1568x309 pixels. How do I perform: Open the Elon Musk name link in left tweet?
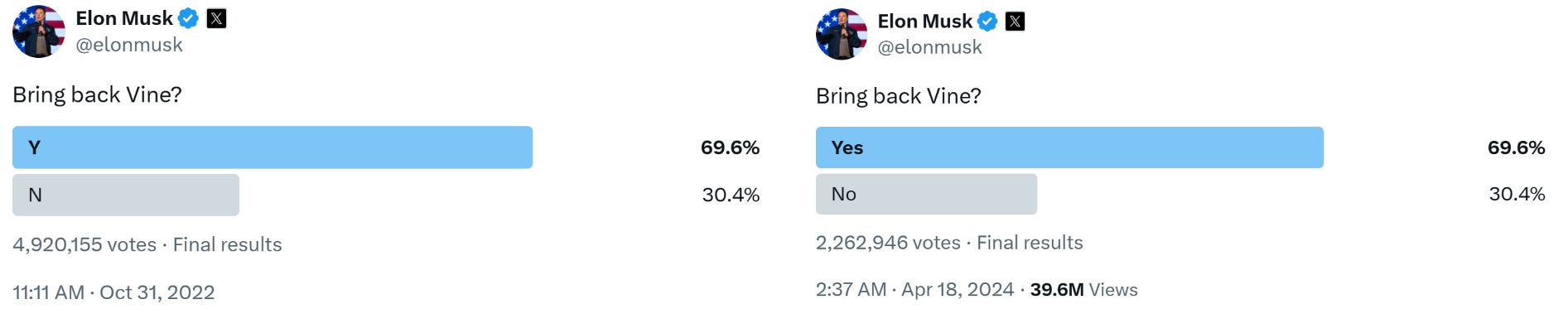click(124, 18)
